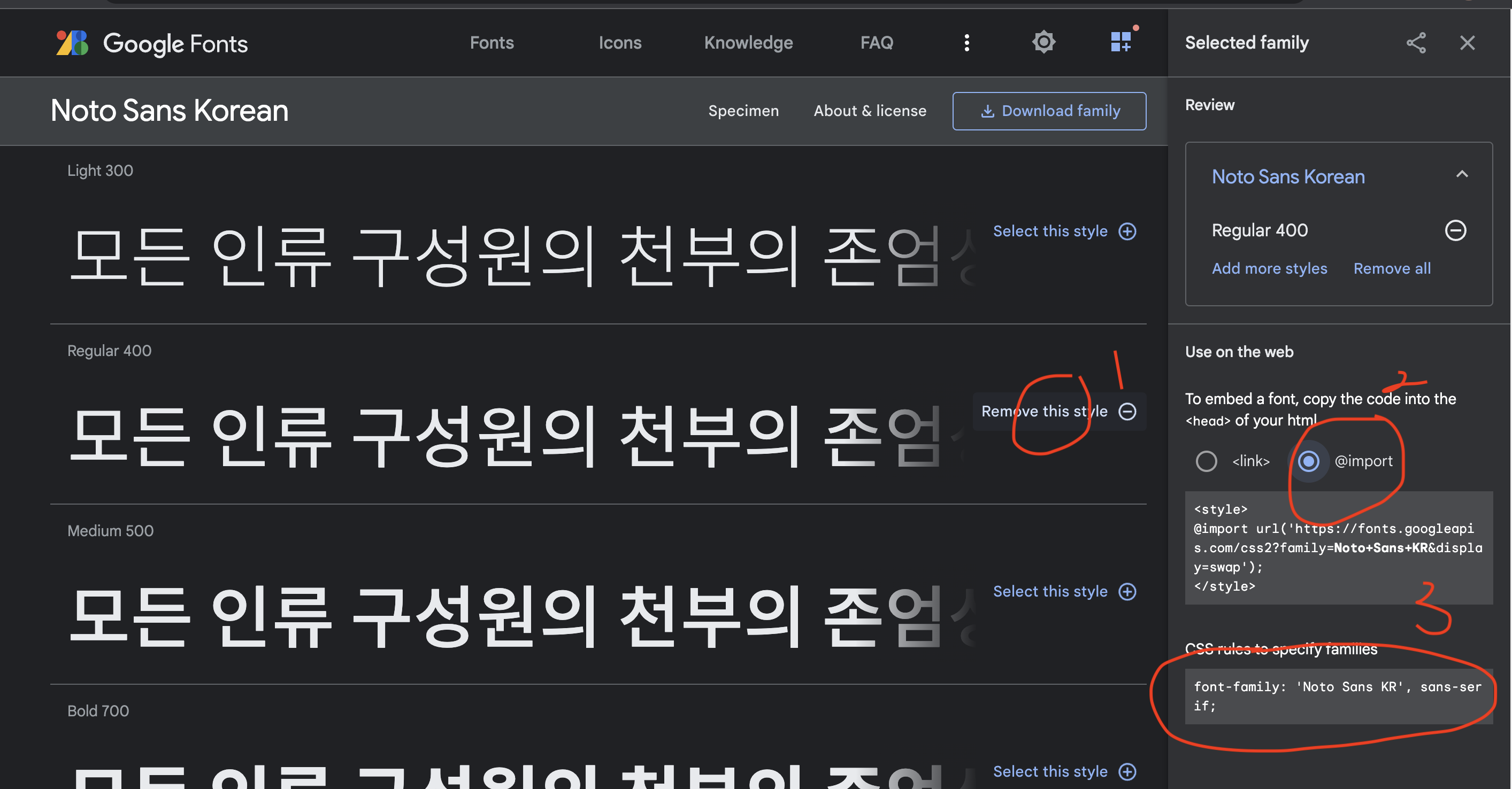Click the 'Light 300' style label
1512x789 pixels.
101,171
